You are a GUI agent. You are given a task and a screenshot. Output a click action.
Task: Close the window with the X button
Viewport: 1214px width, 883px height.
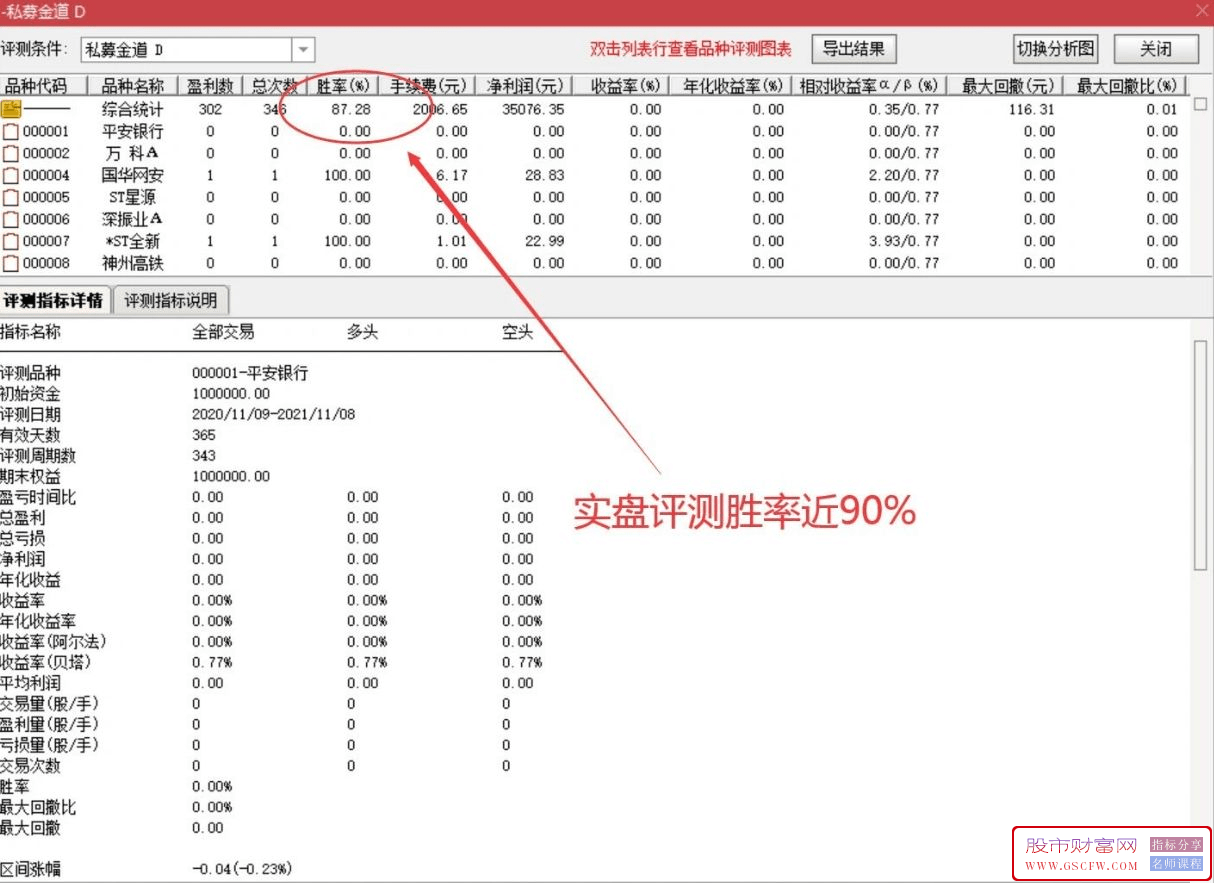[1201, 9]
